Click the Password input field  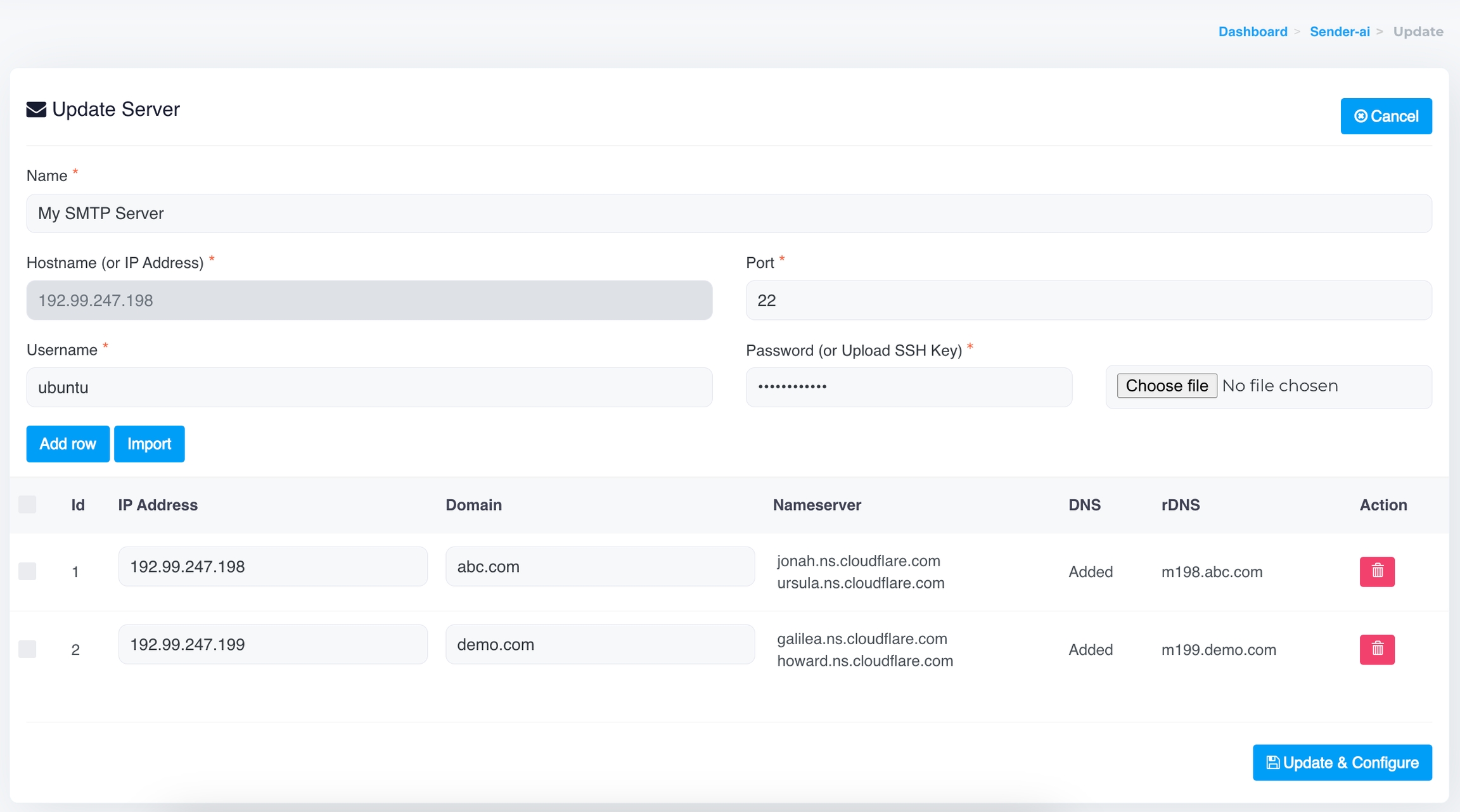[908, 387]
